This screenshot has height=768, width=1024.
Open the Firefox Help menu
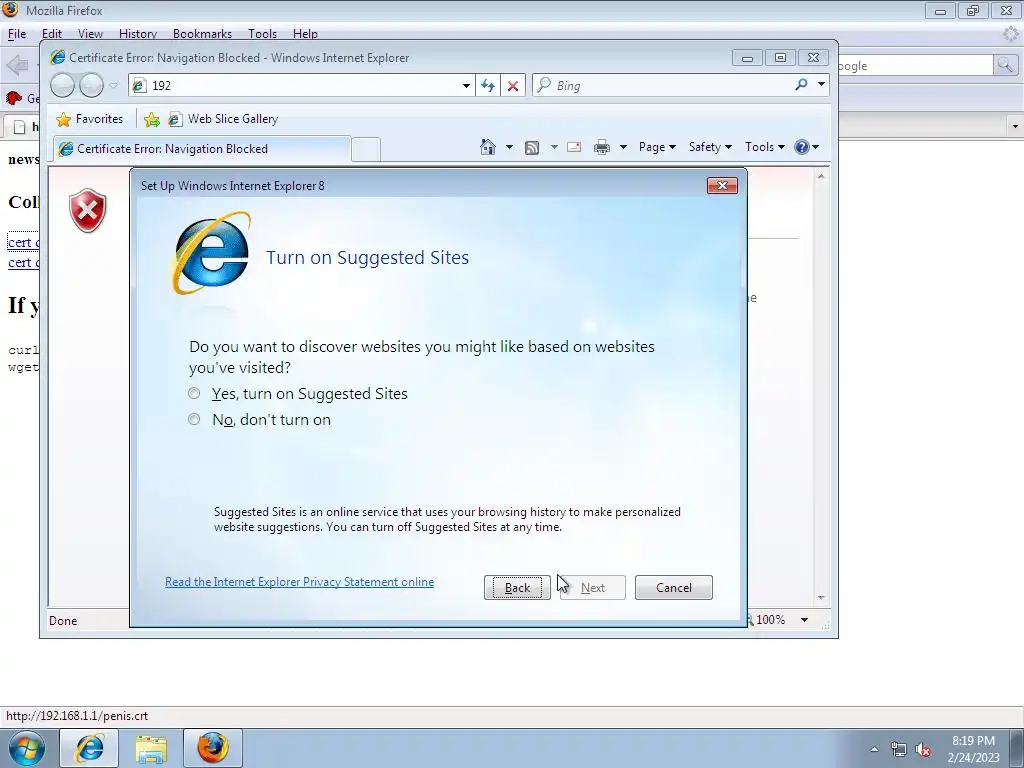(305, 34)
